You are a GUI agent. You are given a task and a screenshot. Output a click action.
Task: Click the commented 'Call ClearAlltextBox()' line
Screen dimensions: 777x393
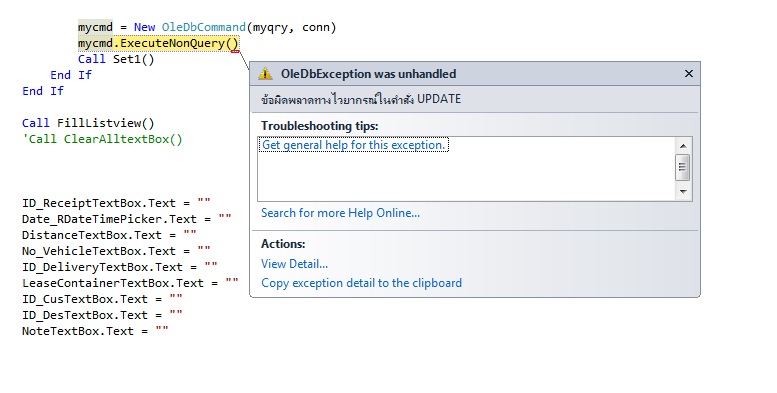click(102, 139)
